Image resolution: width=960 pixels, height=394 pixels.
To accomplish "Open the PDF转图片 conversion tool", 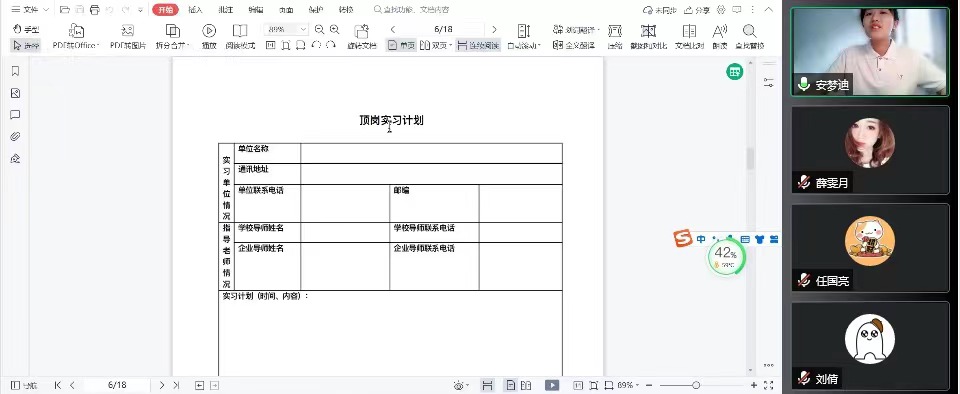I will coord(128,37).
